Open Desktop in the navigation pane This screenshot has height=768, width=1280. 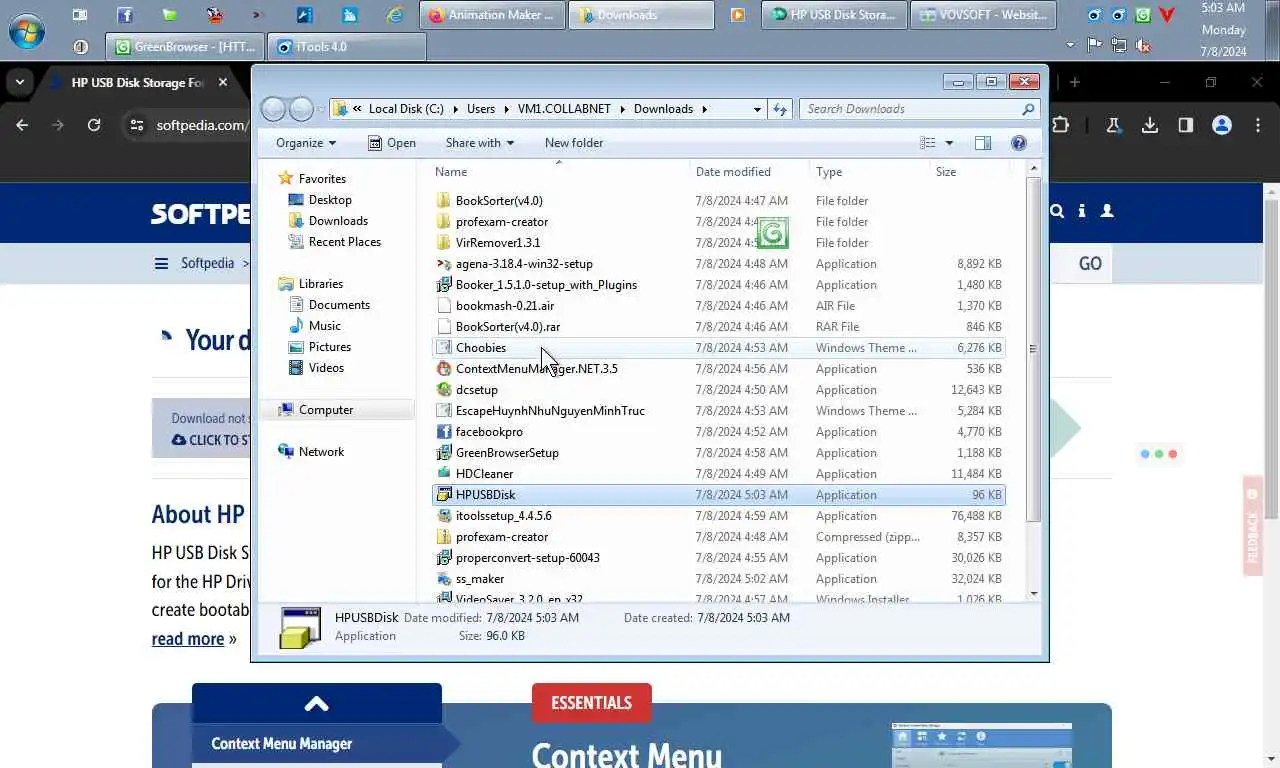330,199
